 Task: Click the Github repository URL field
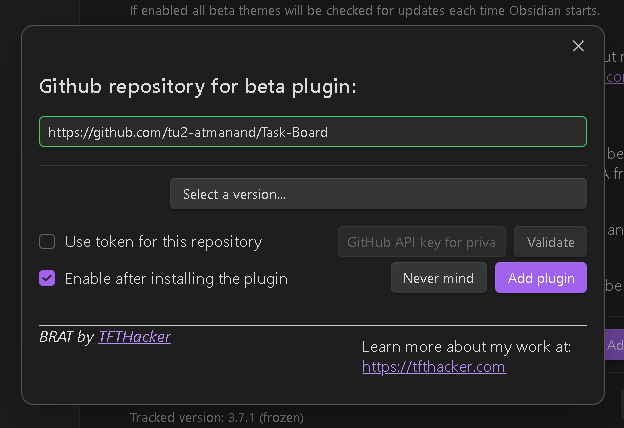[313, 131]
